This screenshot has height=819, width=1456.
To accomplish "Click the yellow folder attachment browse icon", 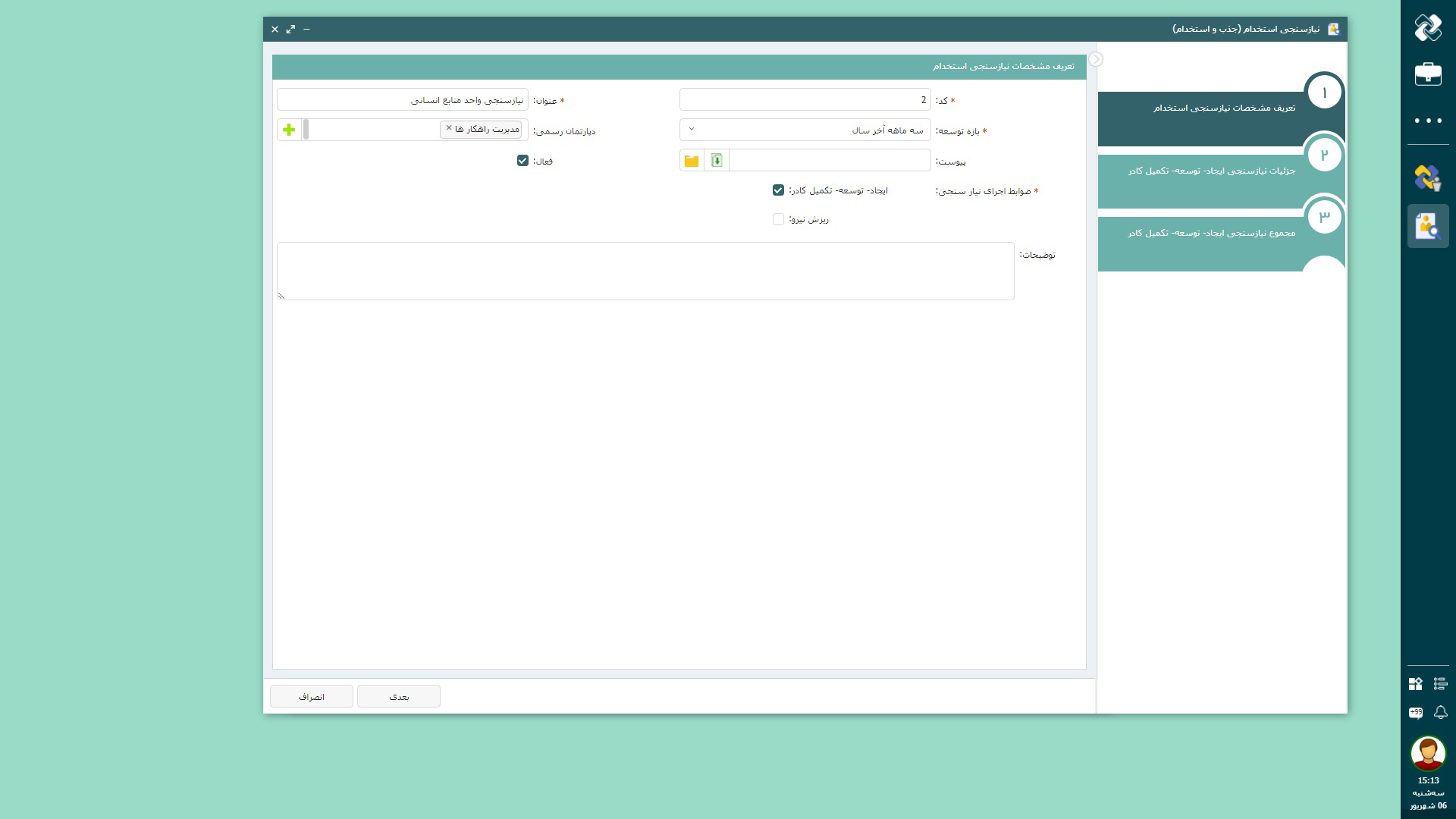I will pyautogui.click(x=692, y=161).
